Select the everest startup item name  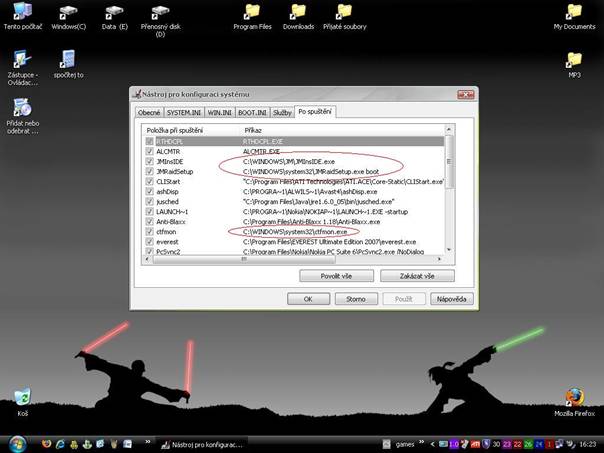[167, 242]
